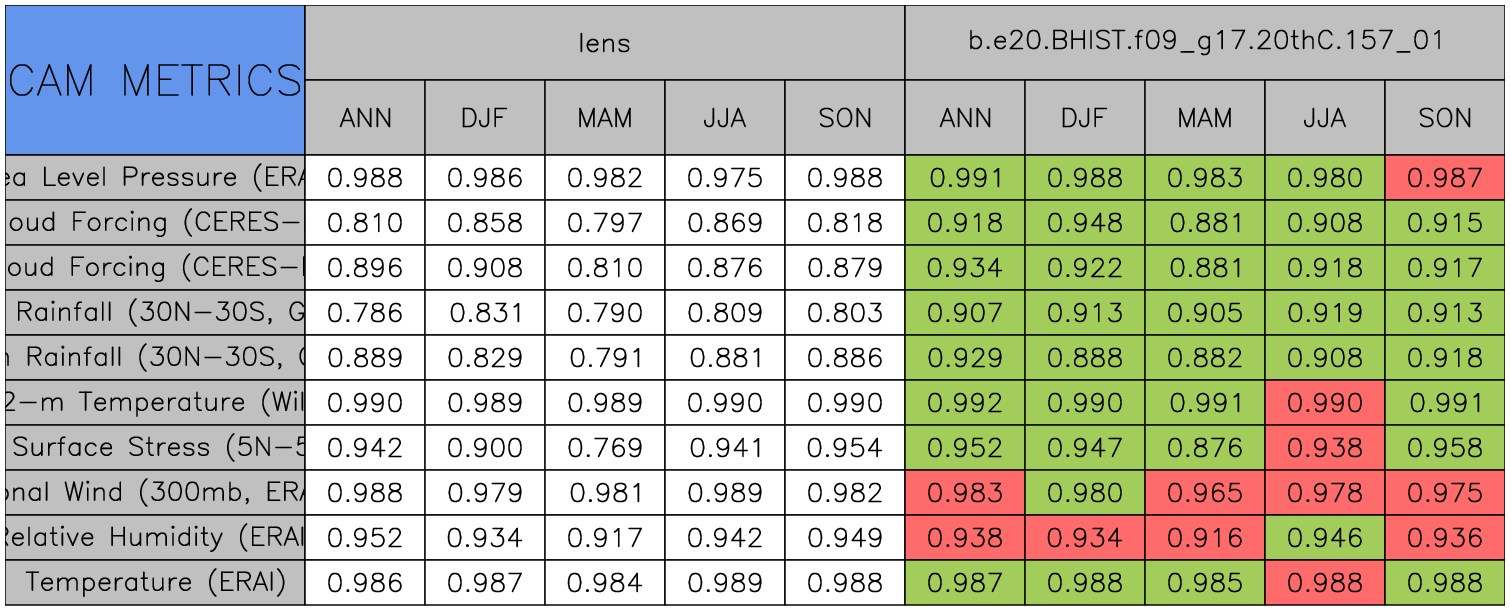Click the JJA column header under lens
This screenshot has width=1510, height=611.
[x=725, y=118]
